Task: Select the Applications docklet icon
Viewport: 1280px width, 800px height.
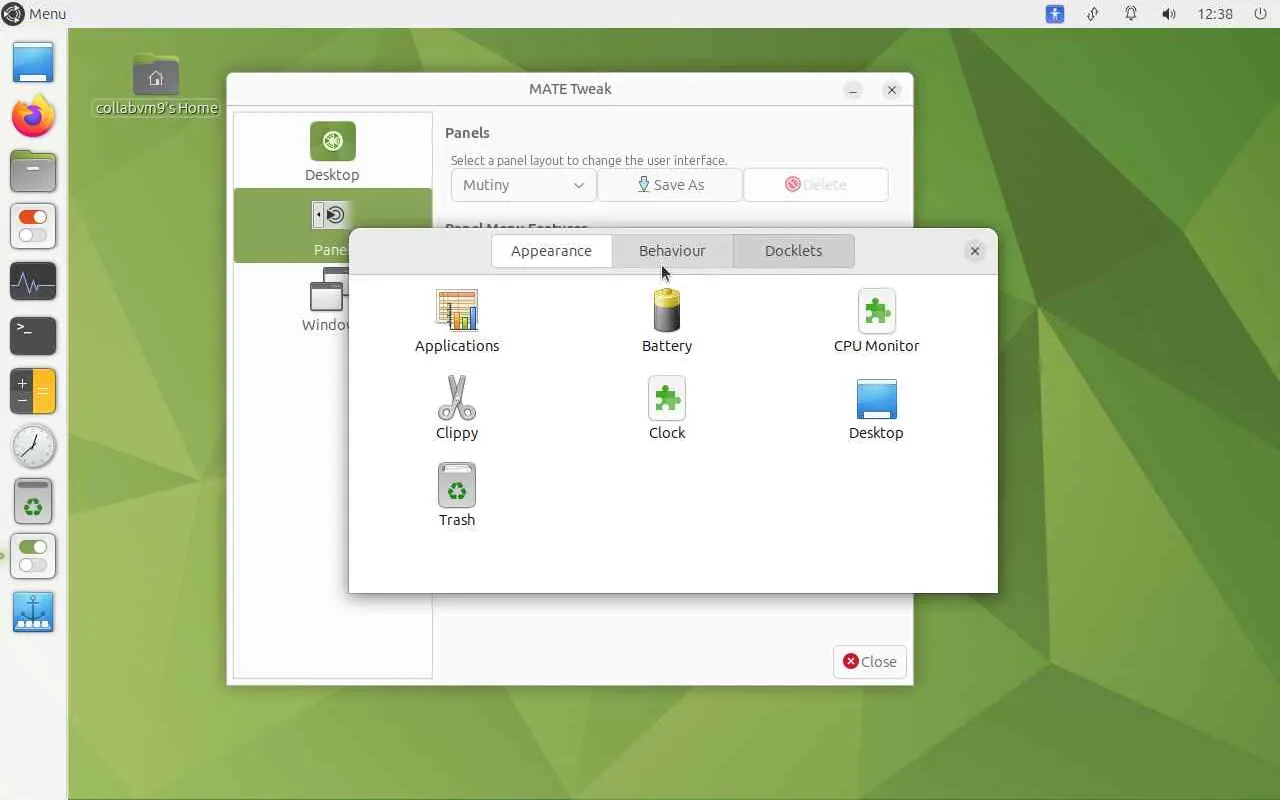Action: click(x=457, y=310)
